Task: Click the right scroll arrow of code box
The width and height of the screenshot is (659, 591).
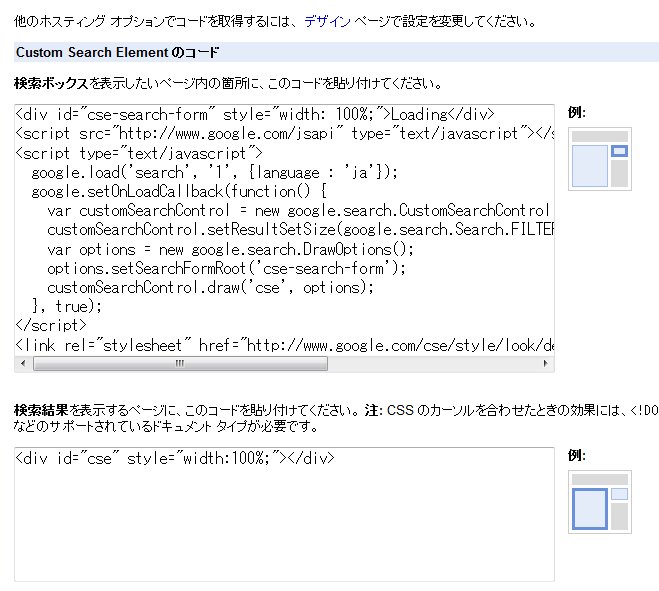Action: pos(546,363)
